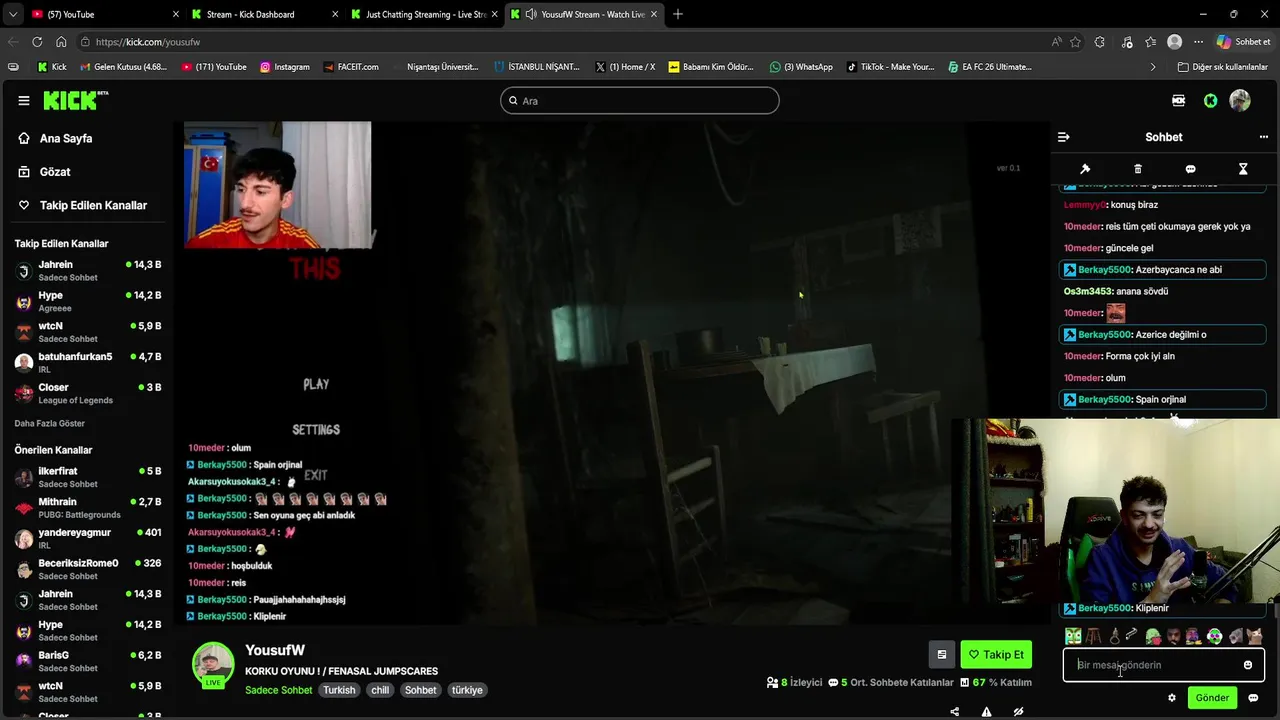This screenshot has width=1280, height=720.
Task: Click the Turkish tag
Action: 339,690
